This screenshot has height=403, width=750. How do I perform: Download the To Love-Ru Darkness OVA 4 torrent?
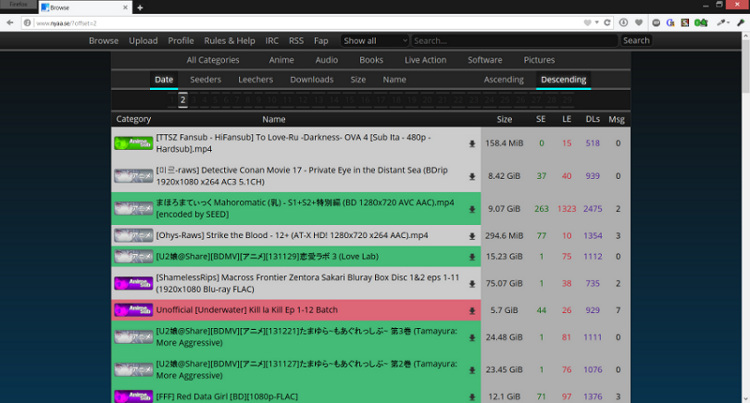coord(472,143)
